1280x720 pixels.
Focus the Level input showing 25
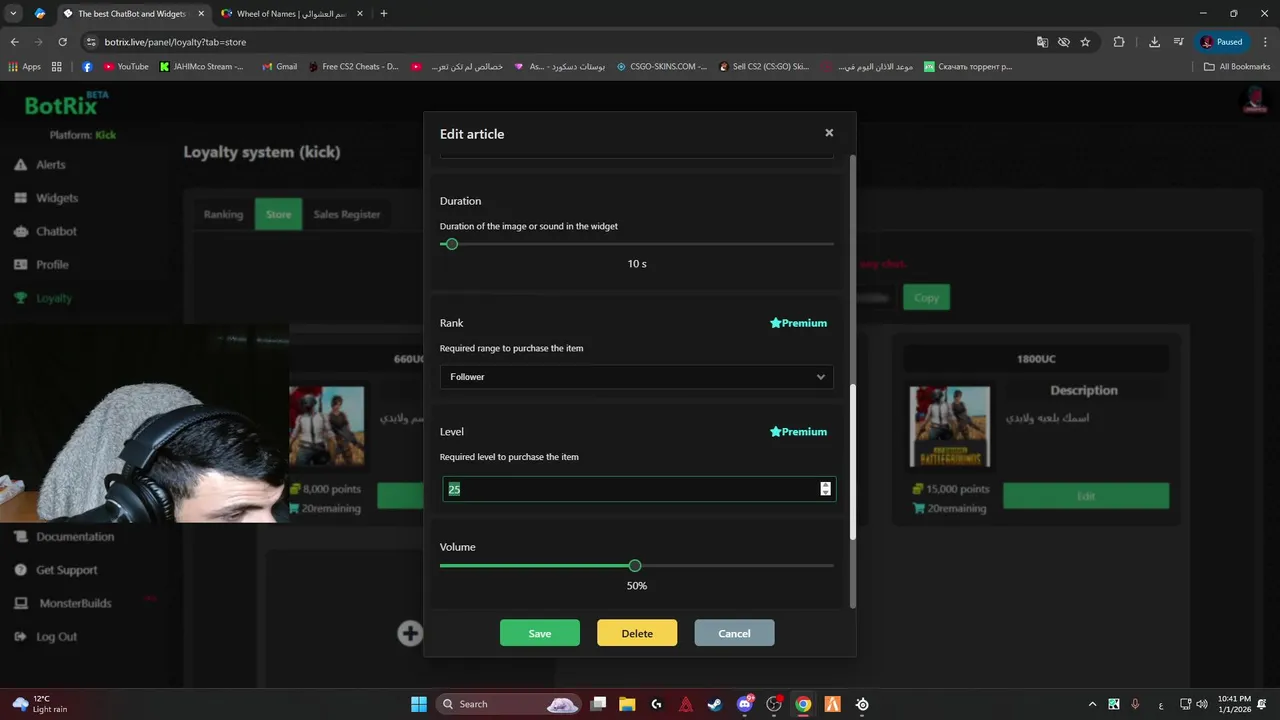click(x=639, y=489)
